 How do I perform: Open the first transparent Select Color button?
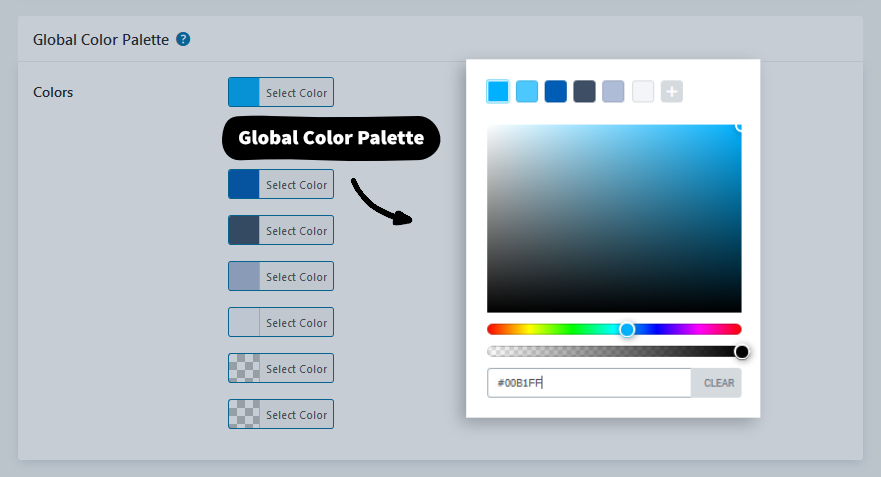coord(281,369)
